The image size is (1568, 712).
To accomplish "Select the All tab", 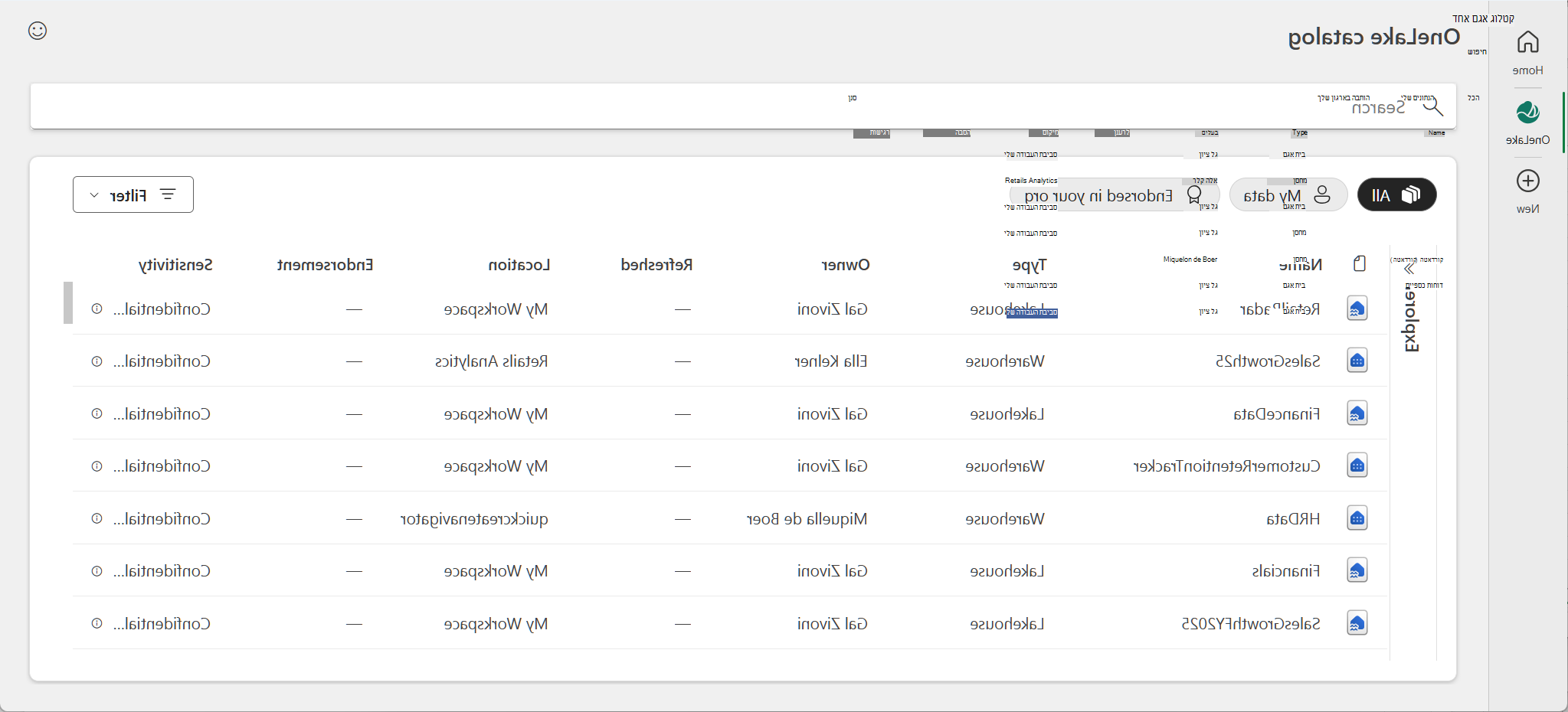I will point(1396,195).
